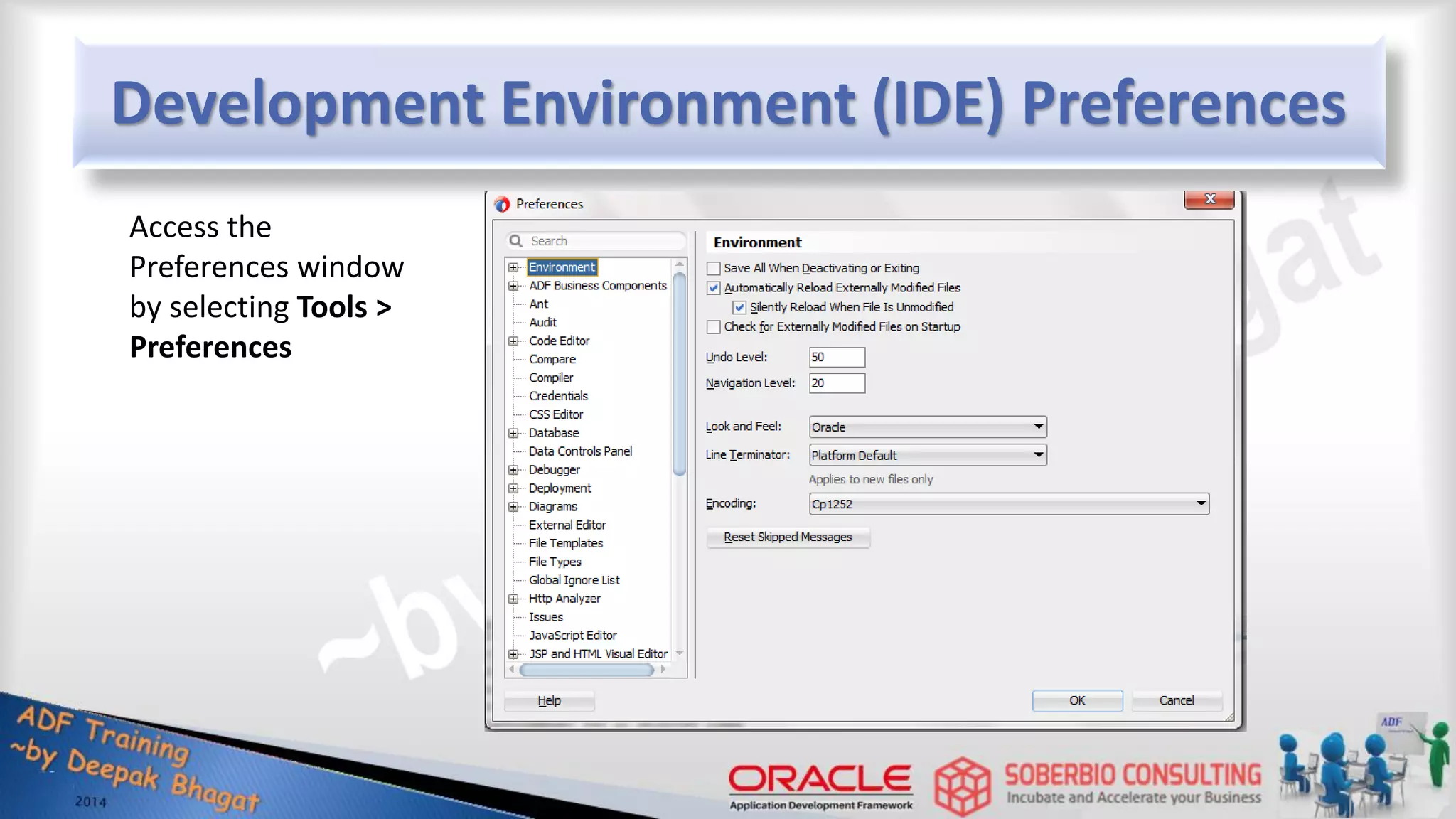The image size is (1456, 819).
Task: Expand the Debugger plus icon
Action: (x=513, y=470)
